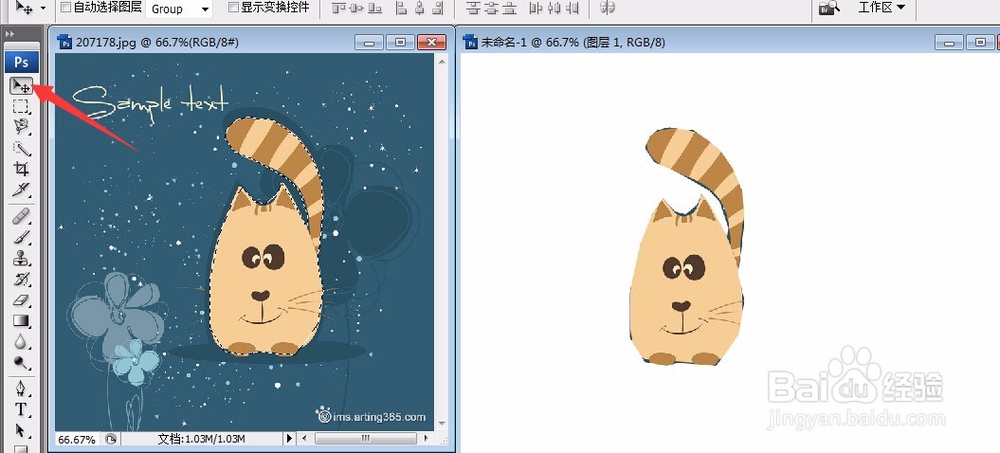Click Distribute Vertical Centers icon
The width and height of the screenshot is (1000, 453).
point(491,8)
